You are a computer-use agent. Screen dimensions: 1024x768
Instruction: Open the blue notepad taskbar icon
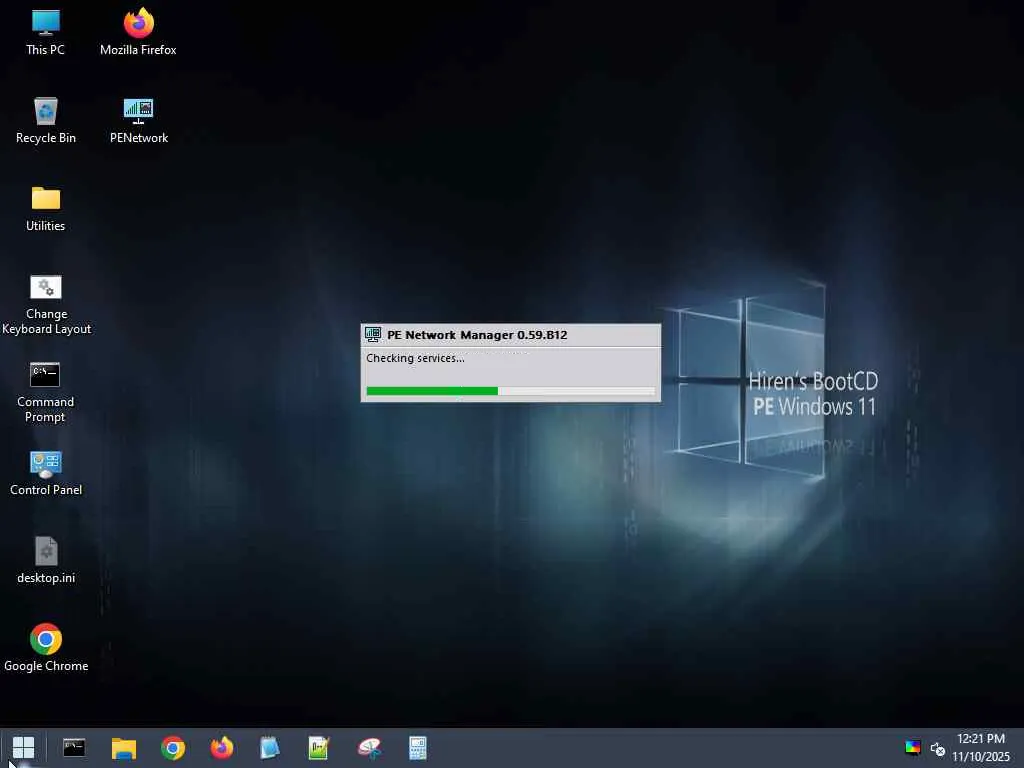pyautogui.click(x=270, y=748)
